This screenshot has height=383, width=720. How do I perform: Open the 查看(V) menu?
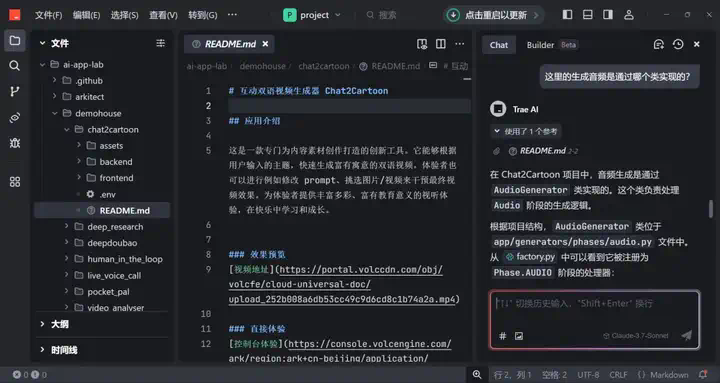163,15
